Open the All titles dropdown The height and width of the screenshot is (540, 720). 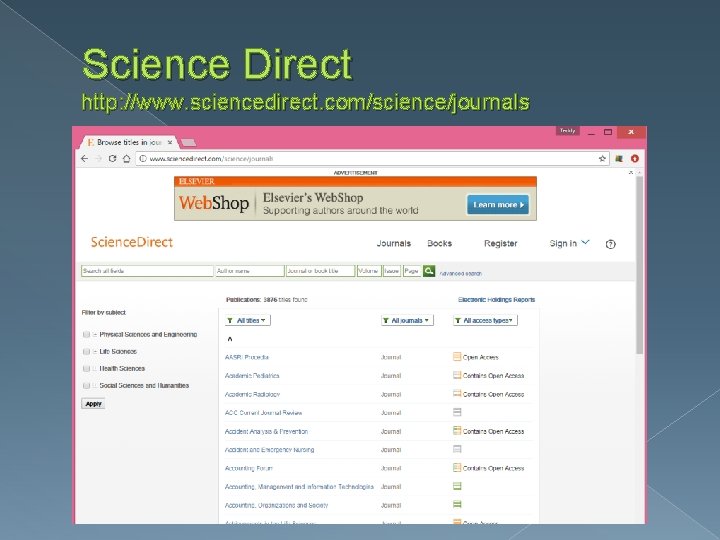click(x=248, y=321)
